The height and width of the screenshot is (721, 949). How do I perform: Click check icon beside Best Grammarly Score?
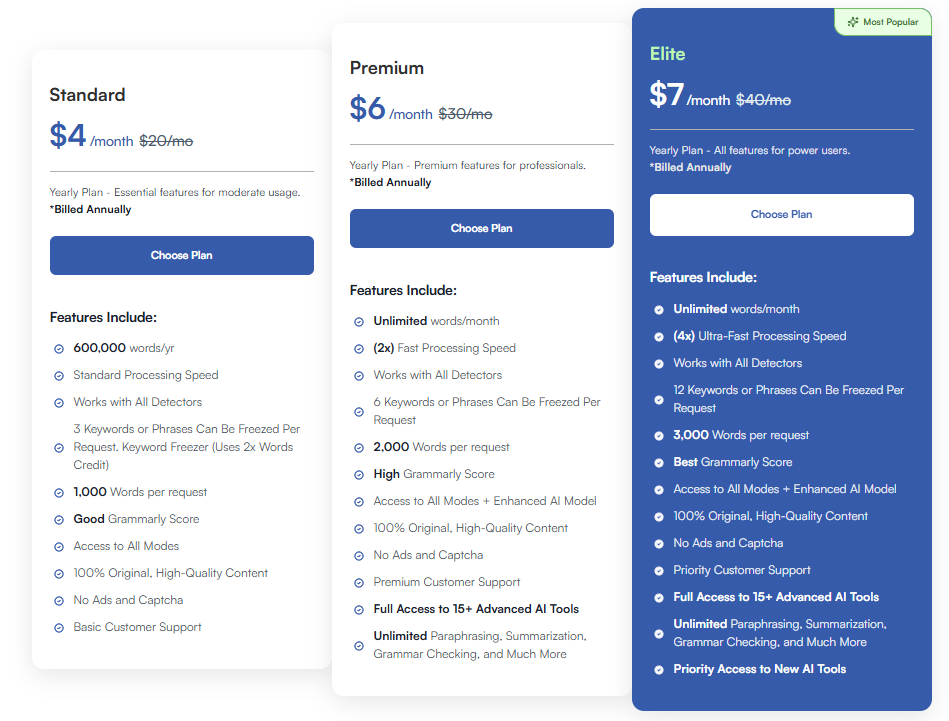(x=659, y=463)
